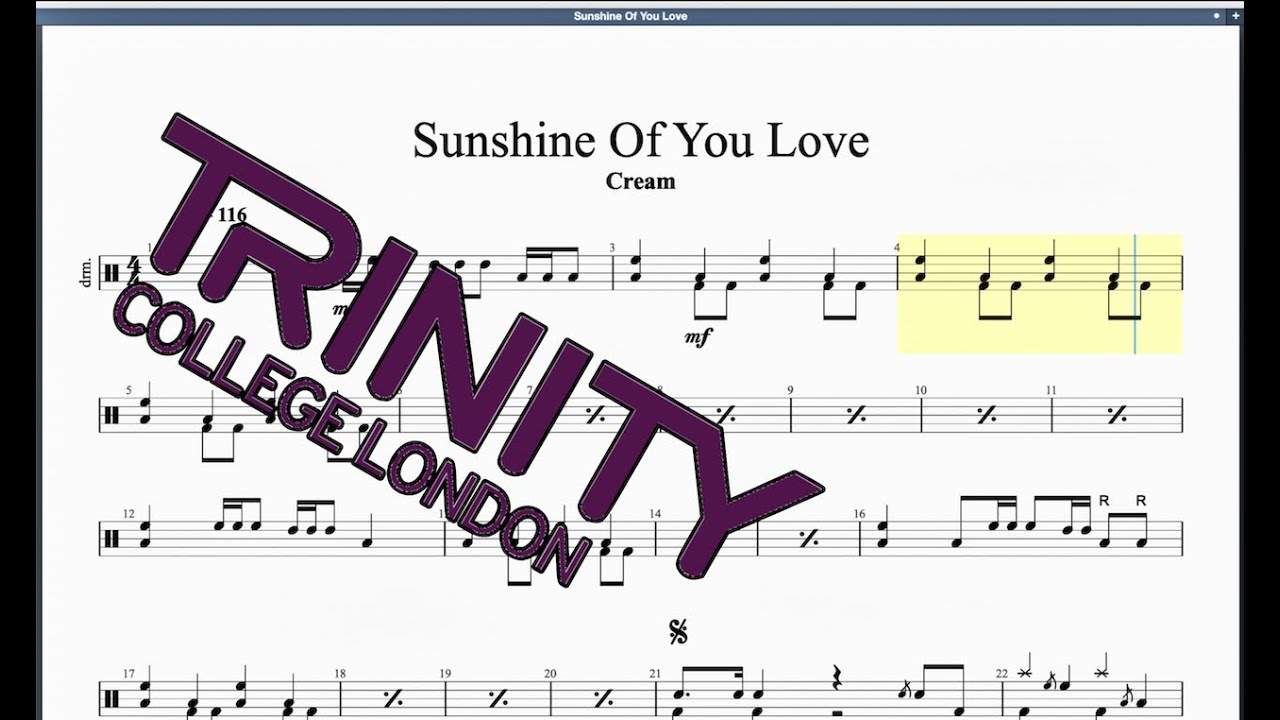
Task: Click the quarter rest in measure 21
Action: 838,679
